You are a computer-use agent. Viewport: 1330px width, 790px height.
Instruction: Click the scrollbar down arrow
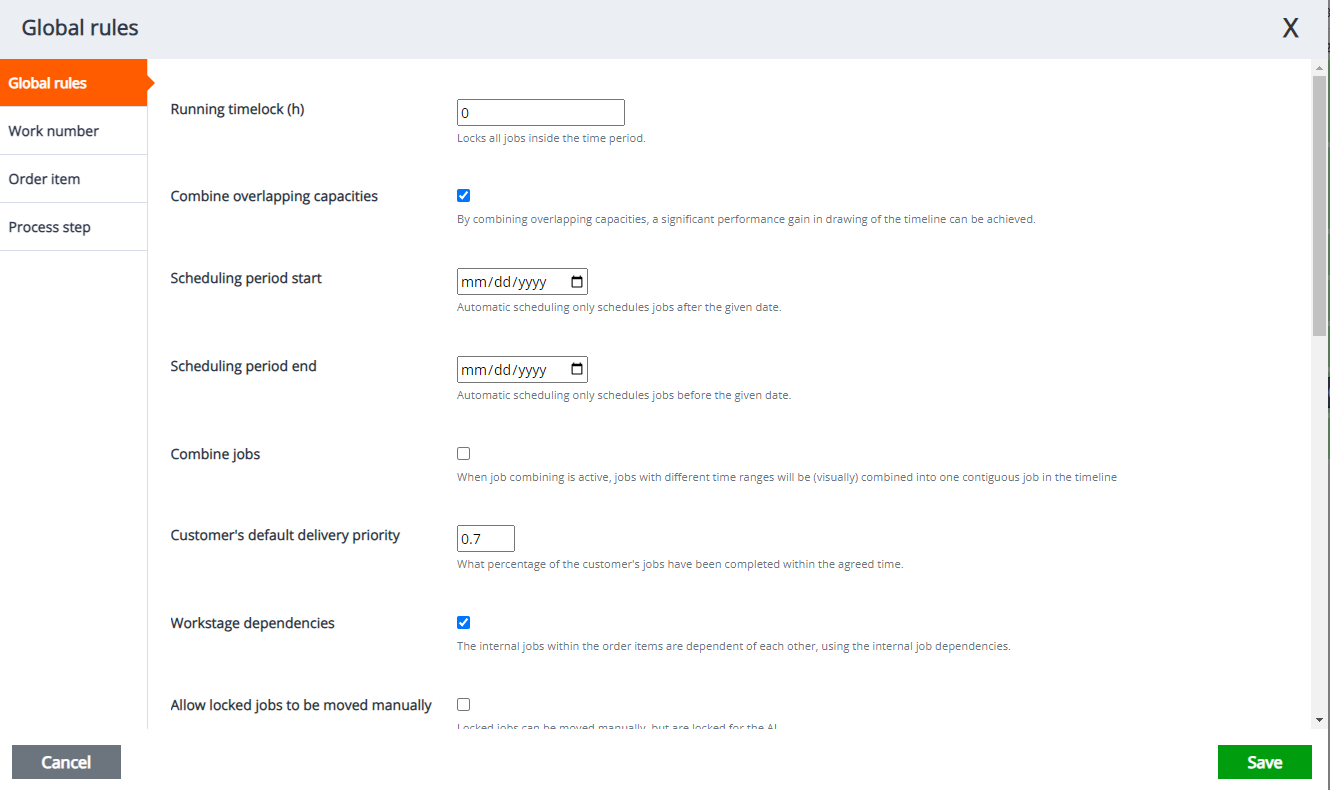1320,719
